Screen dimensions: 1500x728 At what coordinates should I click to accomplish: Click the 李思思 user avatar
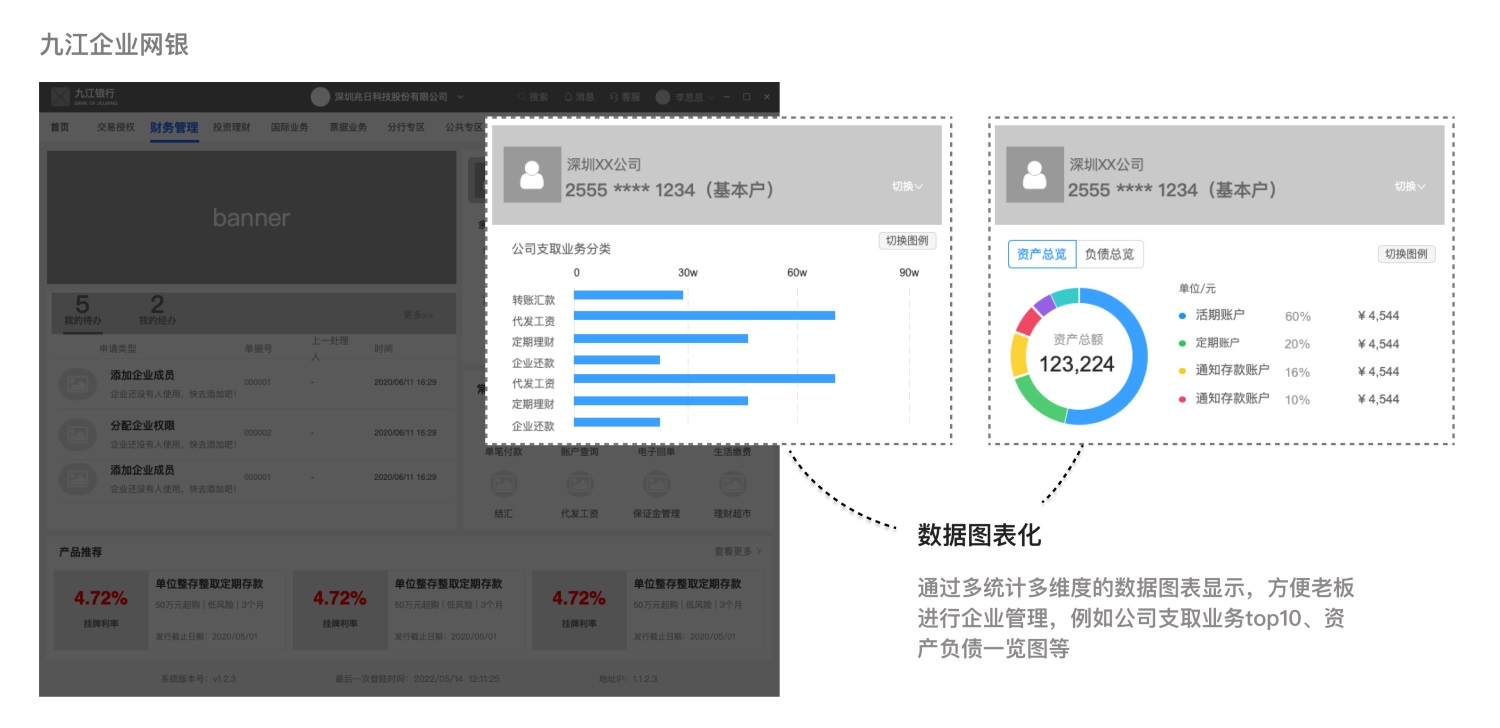click(662, 97)
